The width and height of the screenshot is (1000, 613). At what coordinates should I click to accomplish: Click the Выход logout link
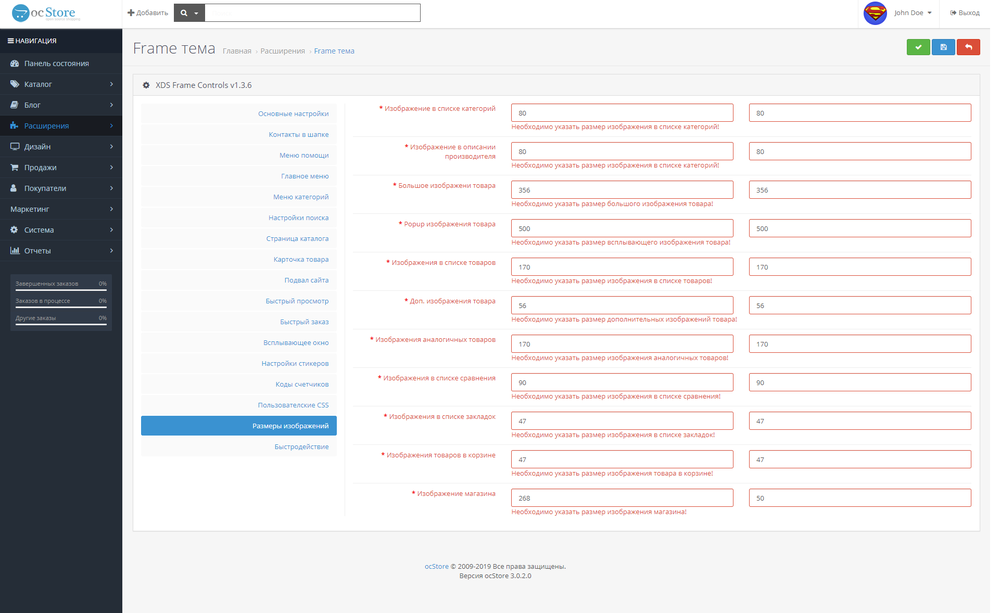(965, 13)
